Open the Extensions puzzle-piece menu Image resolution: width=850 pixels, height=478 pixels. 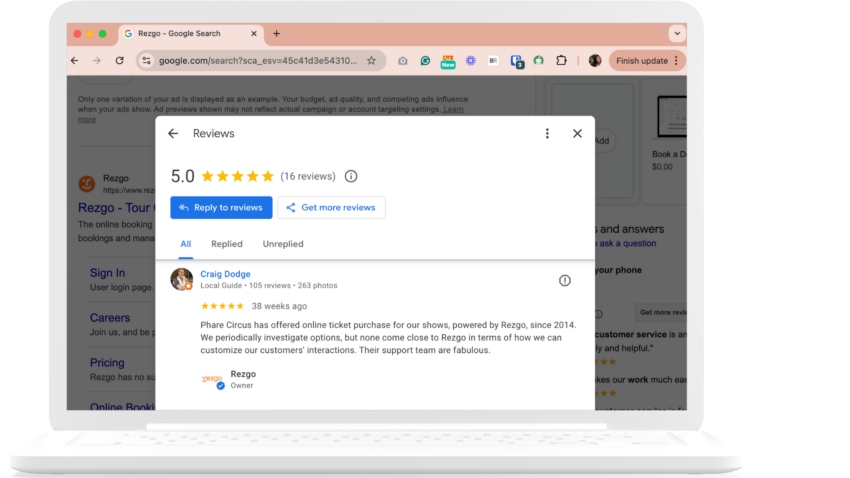click(561, 61)
